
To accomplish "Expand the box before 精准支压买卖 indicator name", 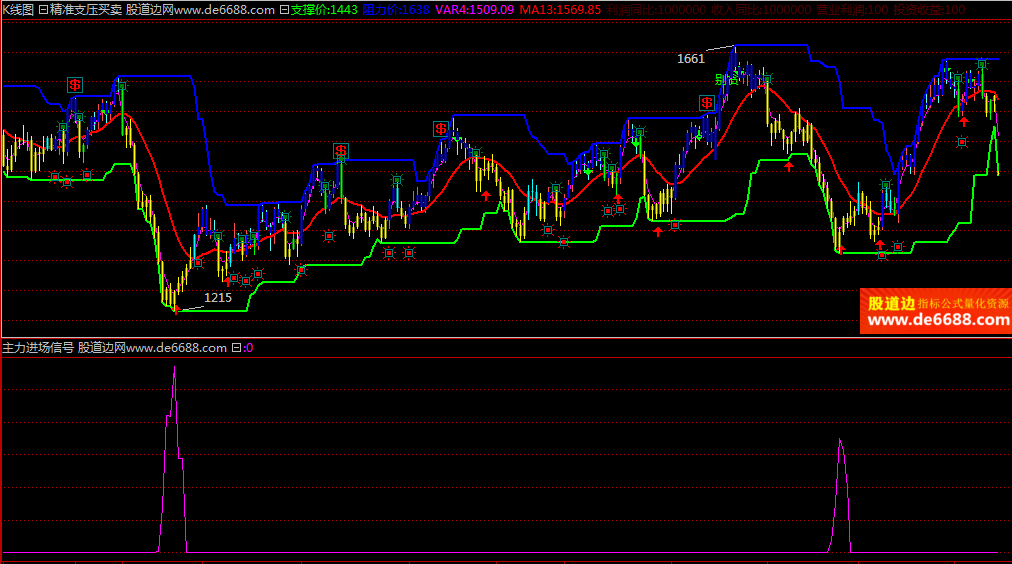I will 43,9.
